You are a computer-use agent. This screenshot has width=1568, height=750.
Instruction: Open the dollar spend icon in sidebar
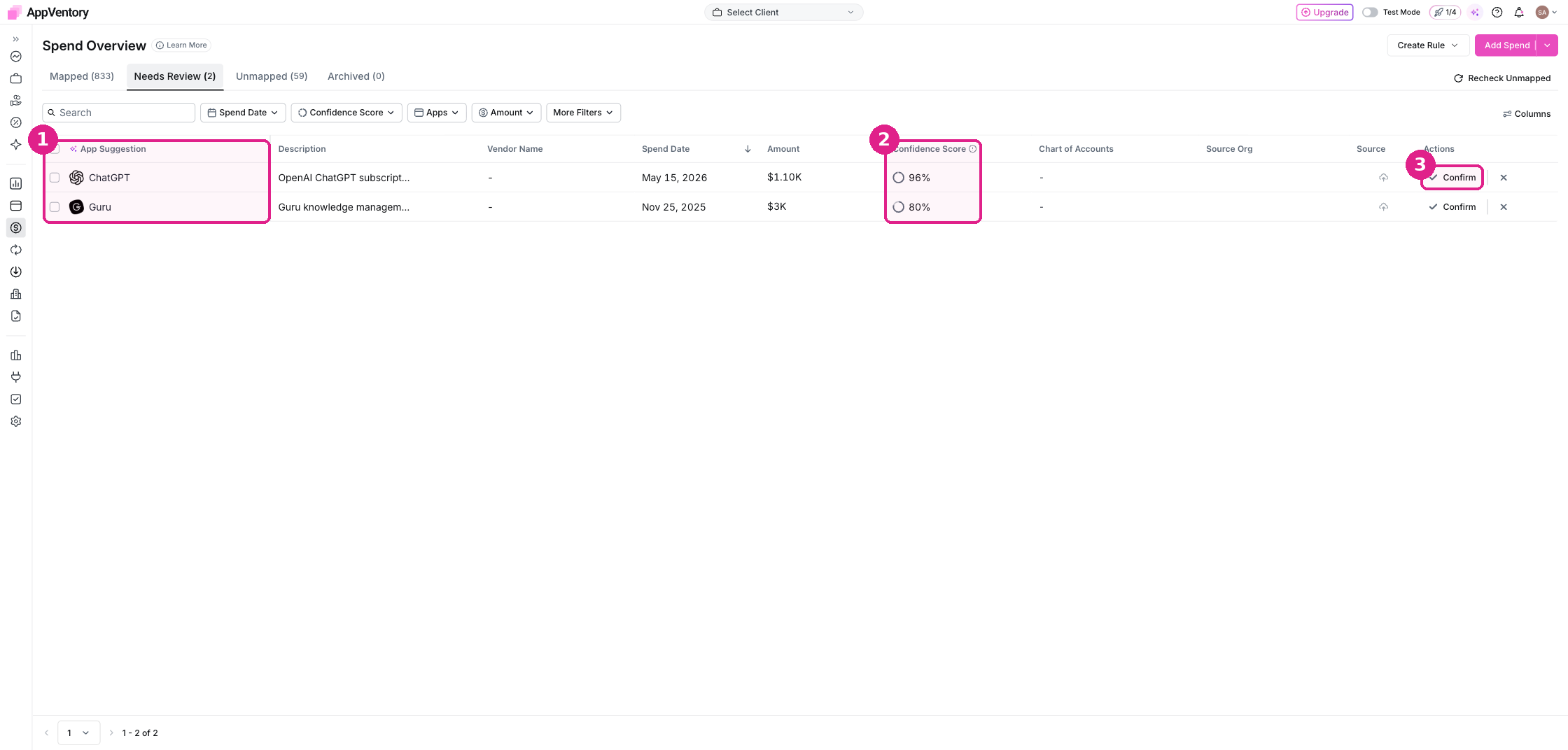point(15,228)
